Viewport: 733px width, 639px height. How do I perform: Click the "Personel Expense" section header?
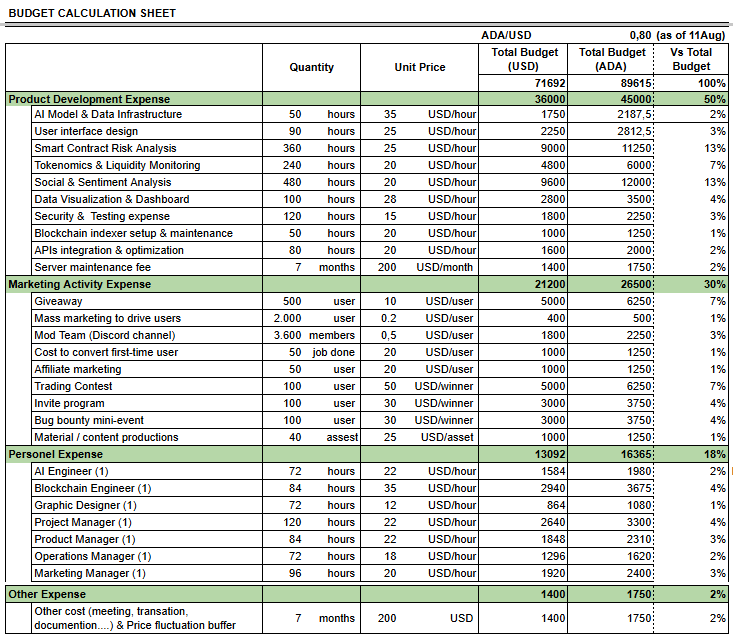coord(55,454)
